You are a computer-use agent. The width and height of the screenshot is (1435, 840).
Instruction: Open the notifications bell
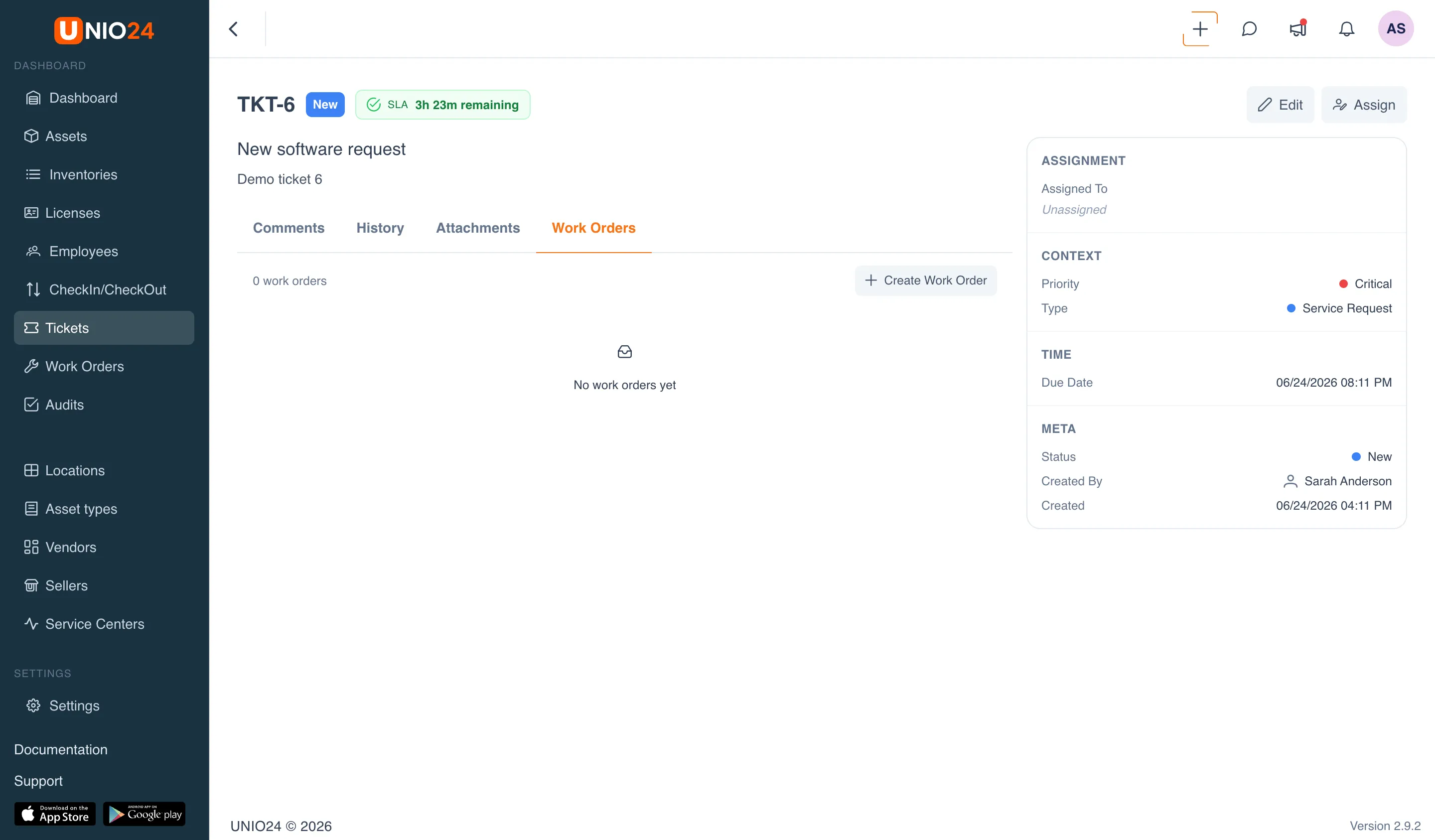coord(1346,29)
